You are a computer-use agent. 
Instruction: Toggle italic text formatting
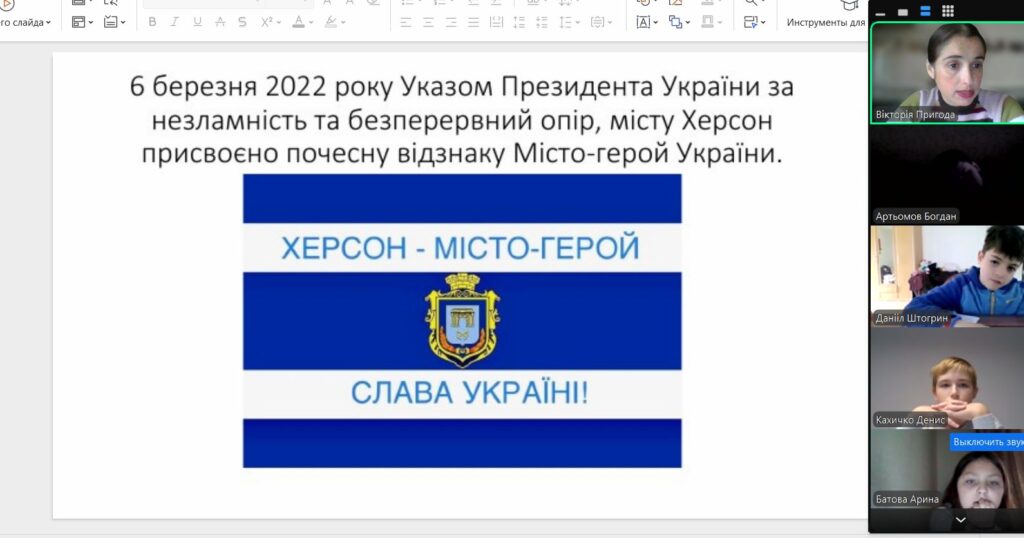pos(174,22)
